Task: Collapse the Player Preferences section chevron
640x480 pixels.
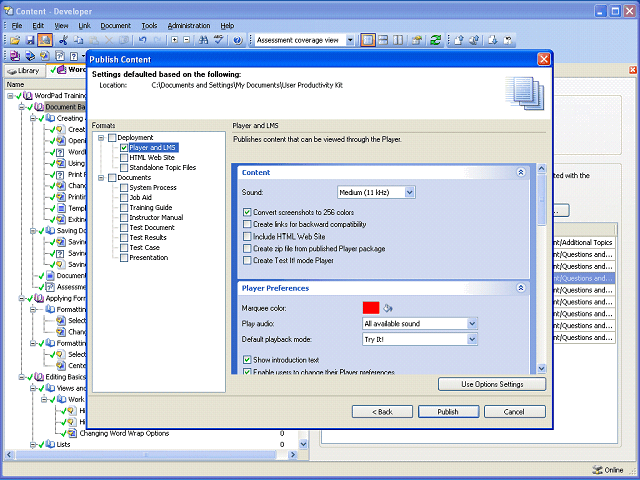Action: [x=520, y=288]
